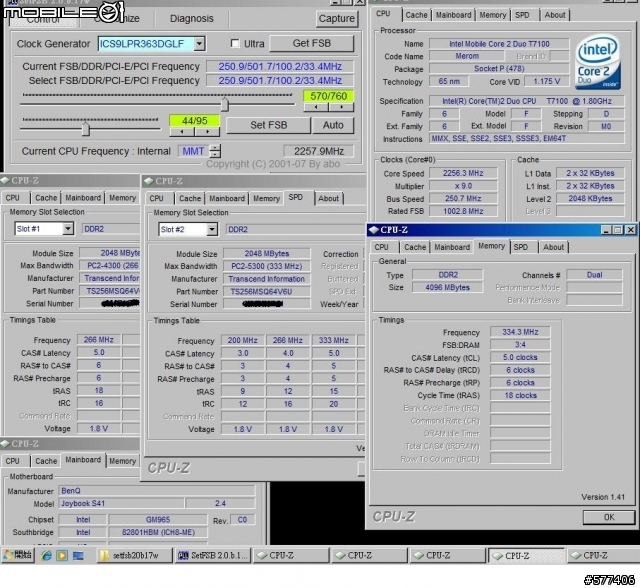Screen dimensions: 640x588
Task: Select About tab in the Memory timings window
Action: (553, 247)
